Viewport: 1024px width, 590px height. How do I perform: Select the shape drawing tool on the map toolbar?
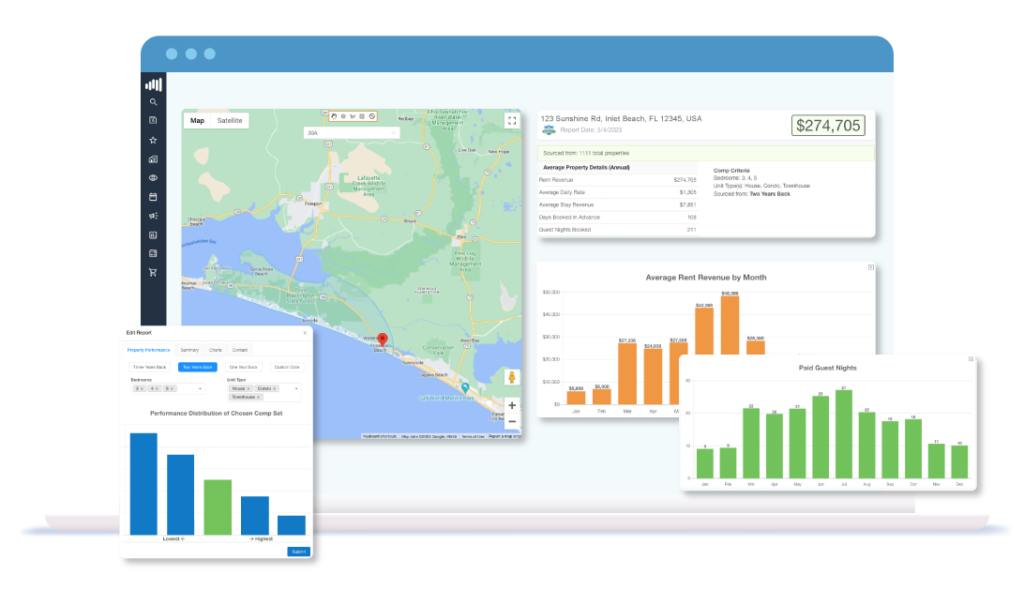[352, 117]
